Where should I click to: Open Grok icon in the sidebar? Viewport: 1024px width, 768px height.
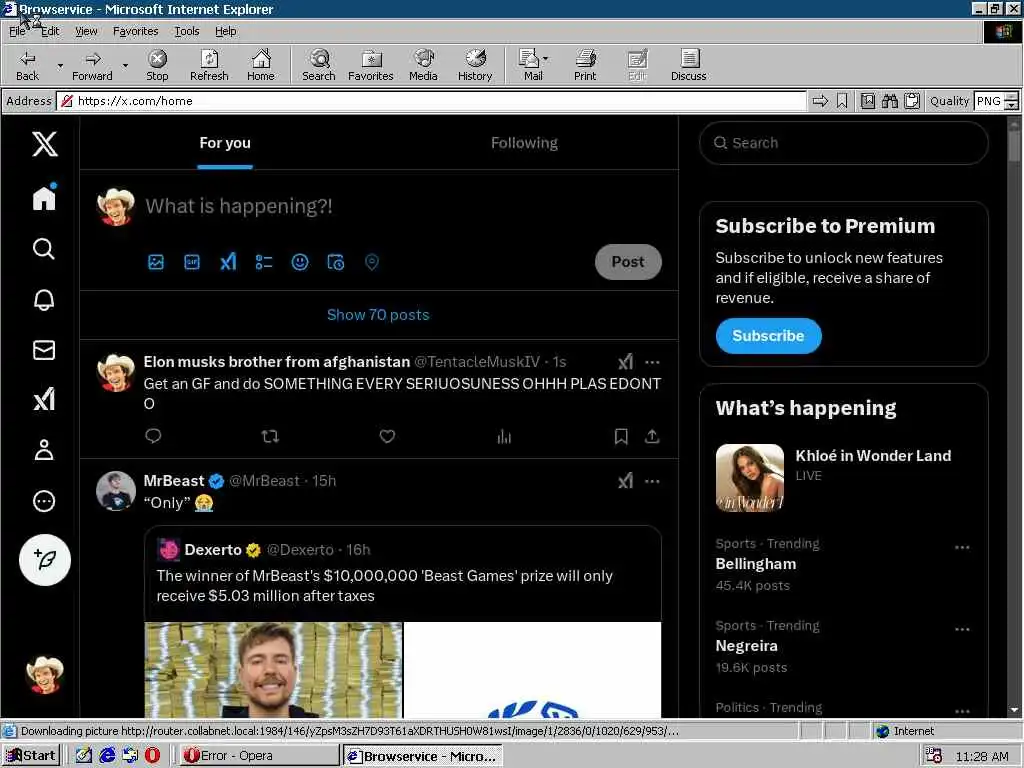click(x=44, y=399)
